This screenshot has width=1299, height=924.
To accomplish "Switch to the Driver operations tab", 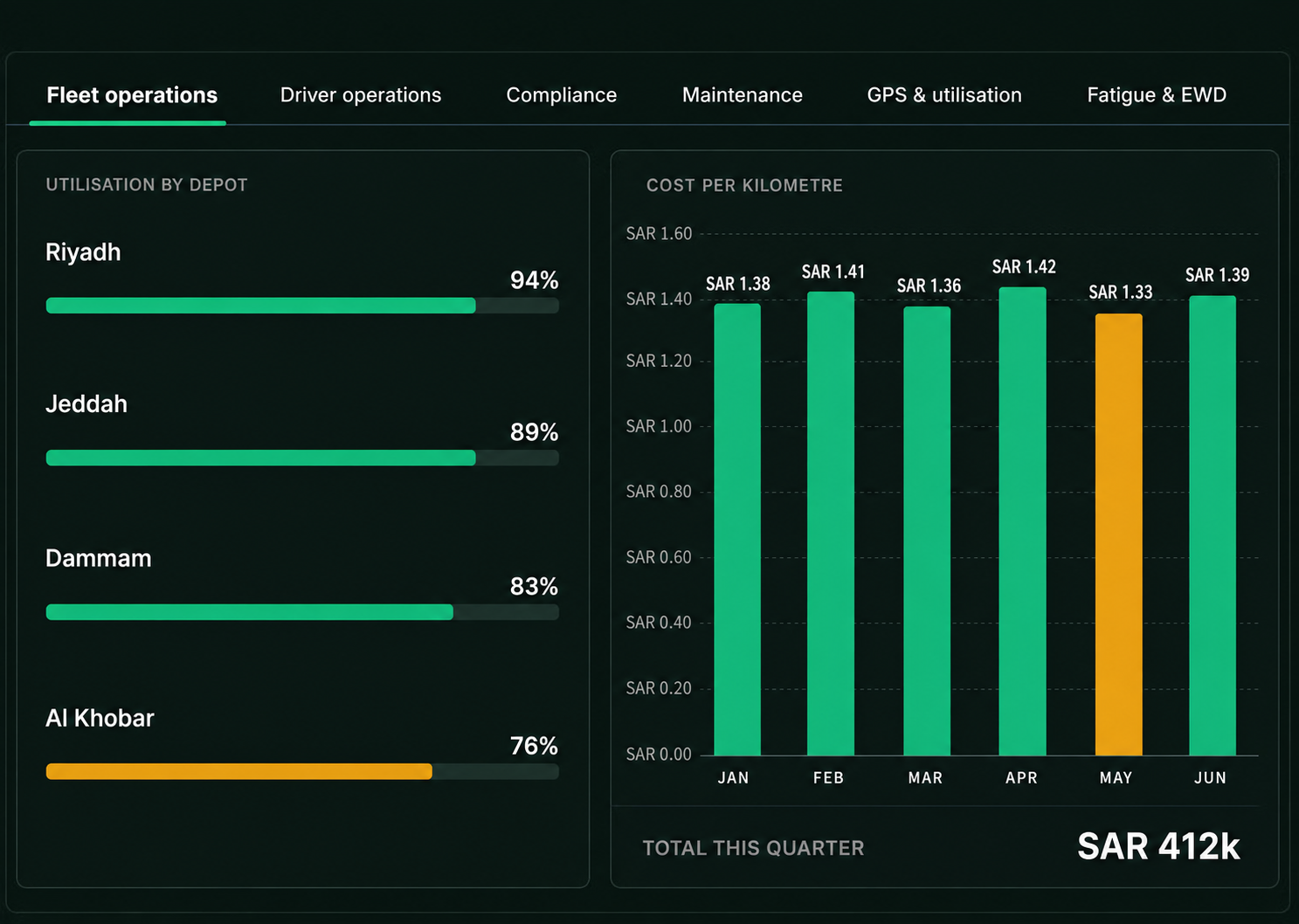I will [x=361, y=95].
